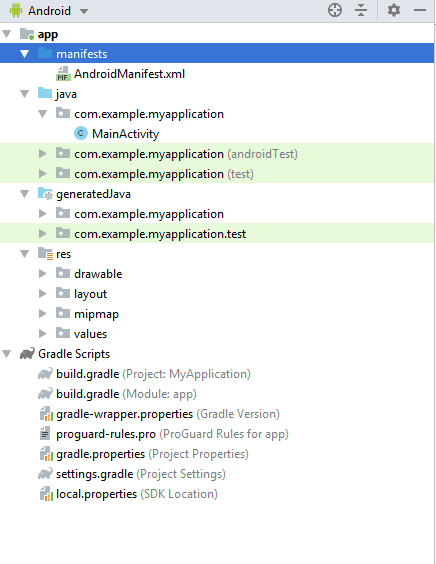Image resolution: width=436 pixels, height=564 pixels.
Task: Select build.gradle (Module: app)
Action: point(127,395)
